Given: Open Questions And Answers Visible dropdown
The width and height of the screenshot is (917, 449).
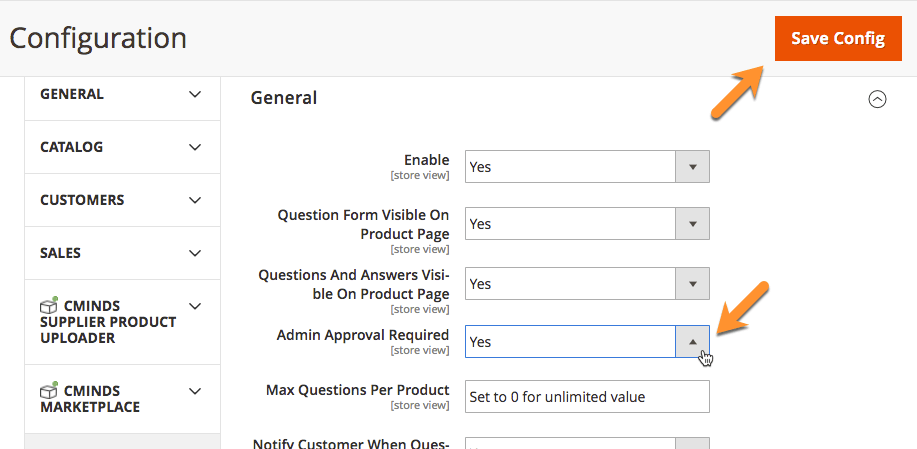Looking at the screenshot, I should coord(571,284).
